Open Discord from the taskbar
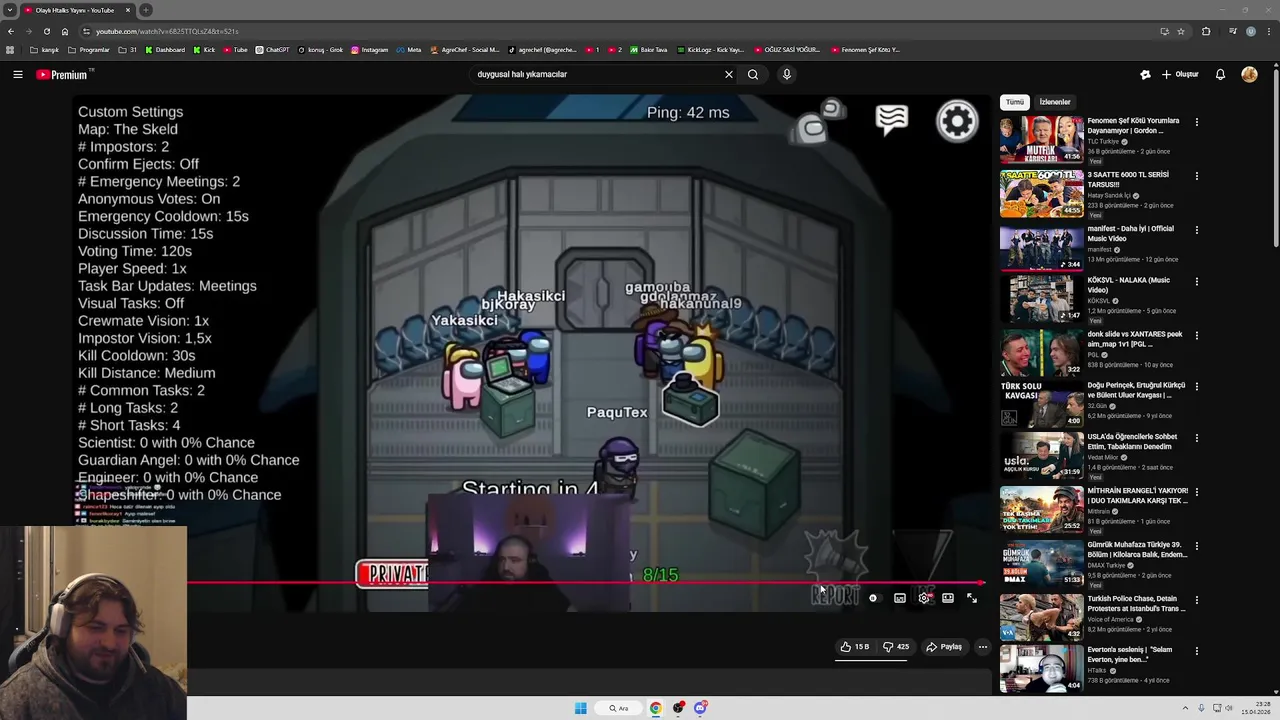1280x720 pixels. coord(700,708)
